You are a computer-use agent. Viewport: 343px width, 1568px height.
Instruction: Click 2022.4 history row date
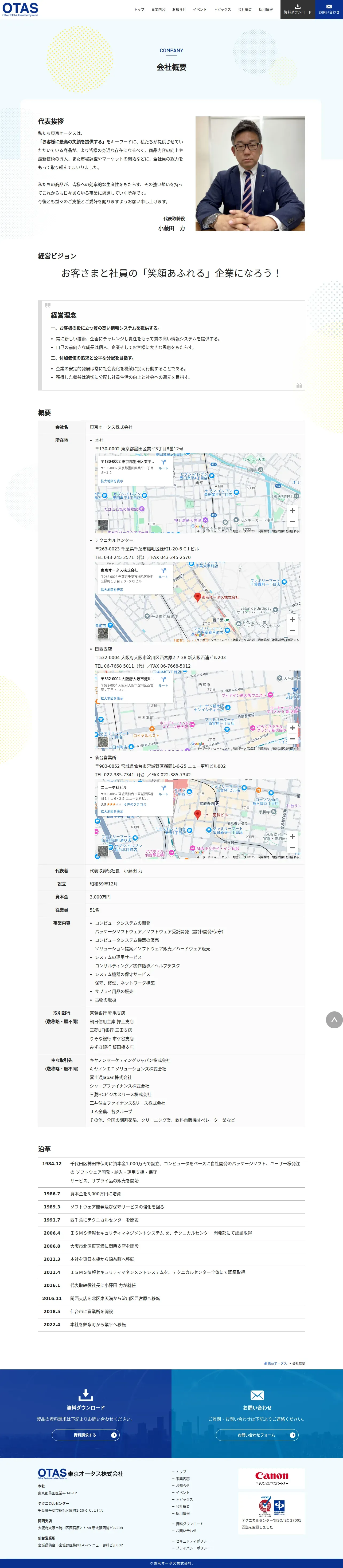tap(52, 1325)
